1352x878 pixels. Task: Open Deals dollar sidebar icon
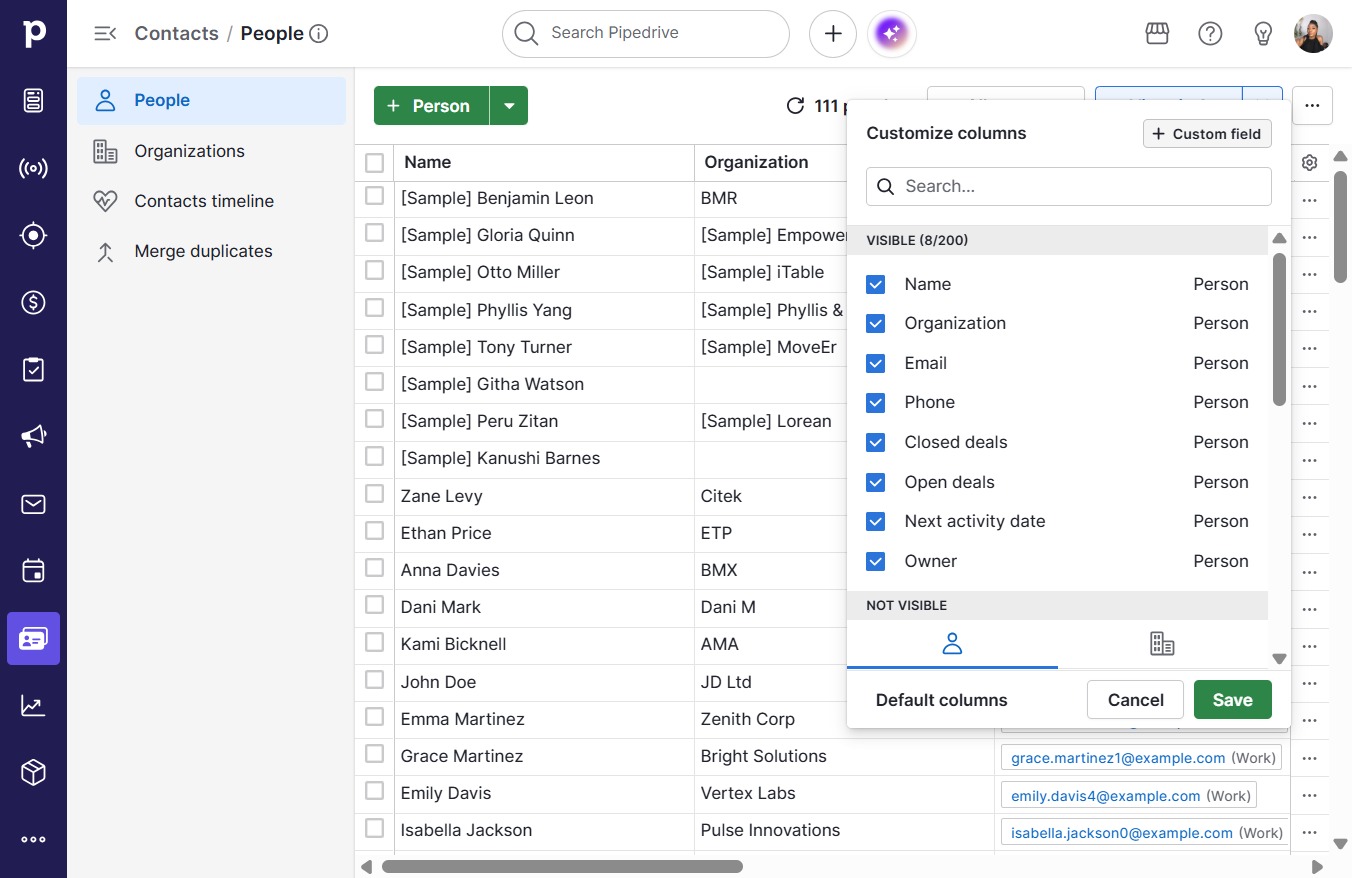tap(33, 302)
